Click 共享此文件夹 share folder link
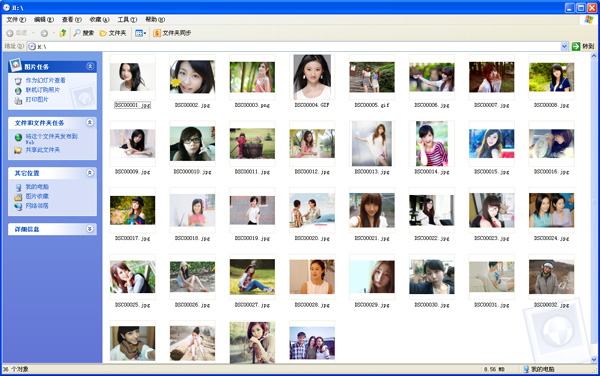The width and height of the screenshot is (600, 376). click(42, 150)
